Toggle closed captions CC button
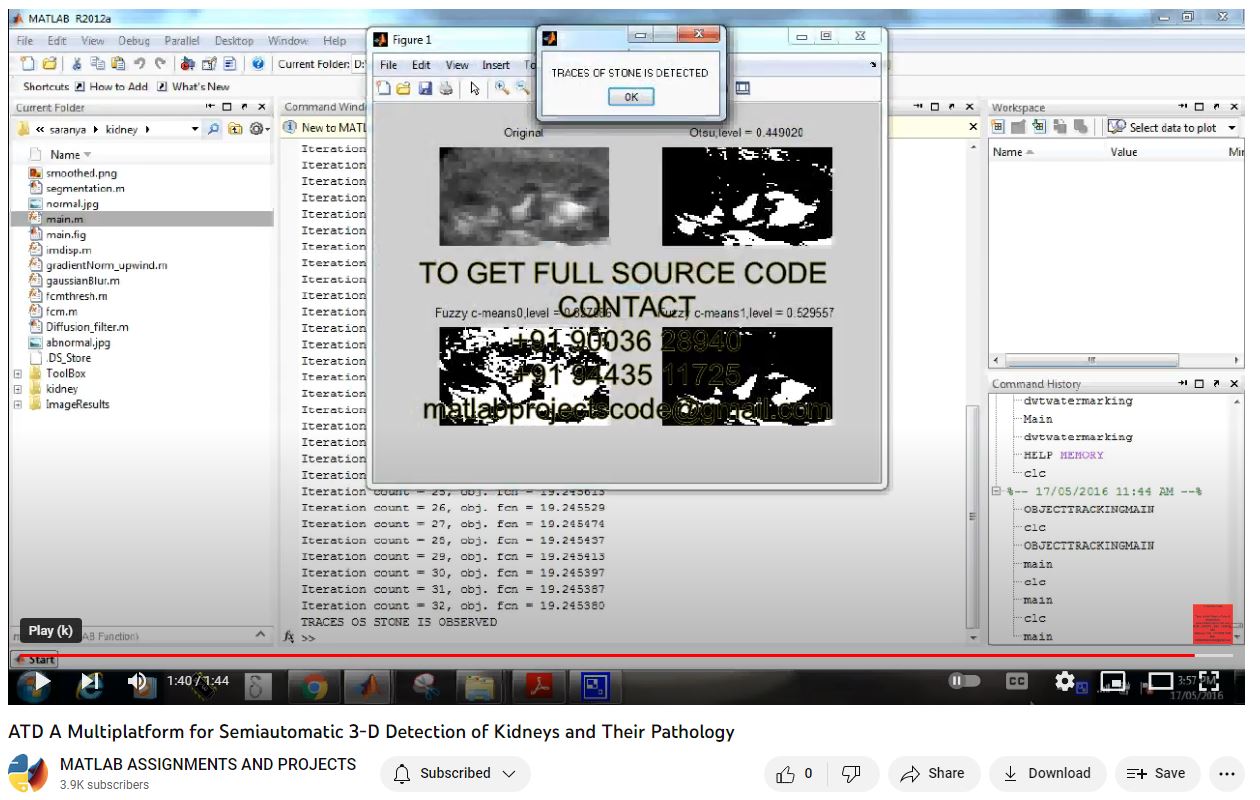The height and width of the screenshot is (800, 1260). click(x=1016, y=682)
